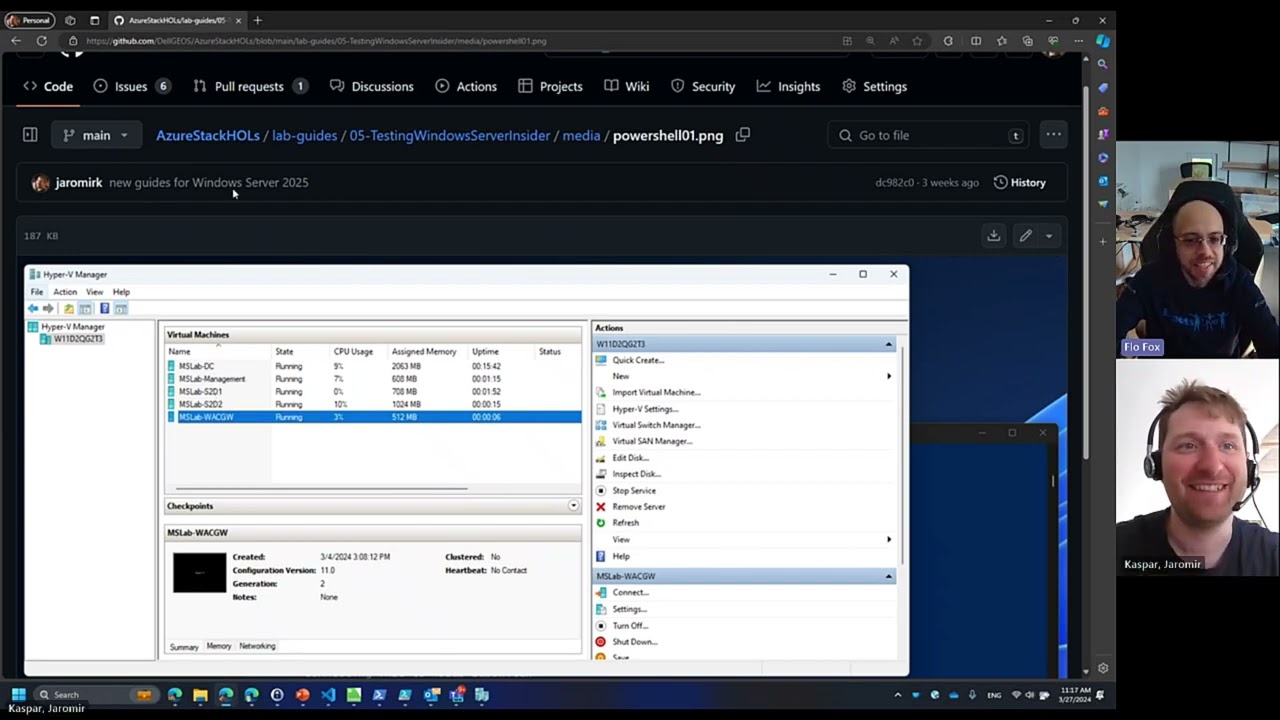Expand the edit options dropdown arrow
This screenshot has height=720, width=1280.
[x=1048, y=236]
